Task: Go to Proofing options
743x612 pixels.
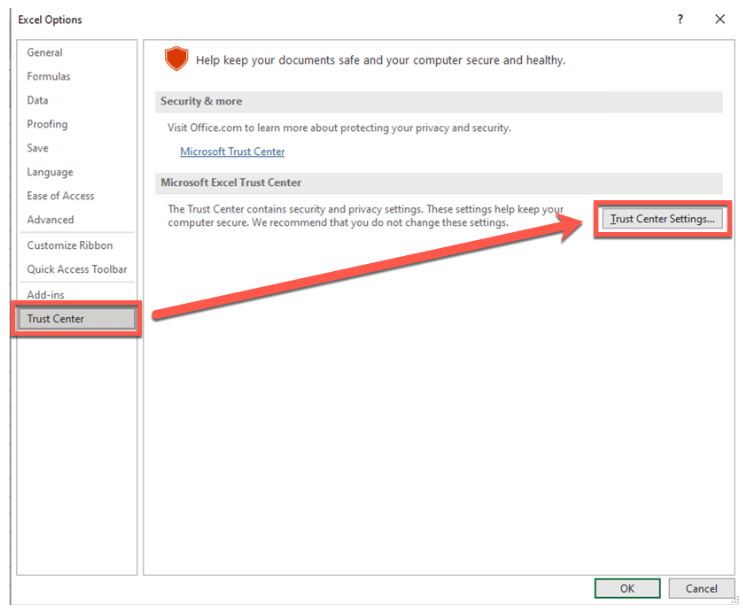Action: pyautogui.click(x=47, y=124)
